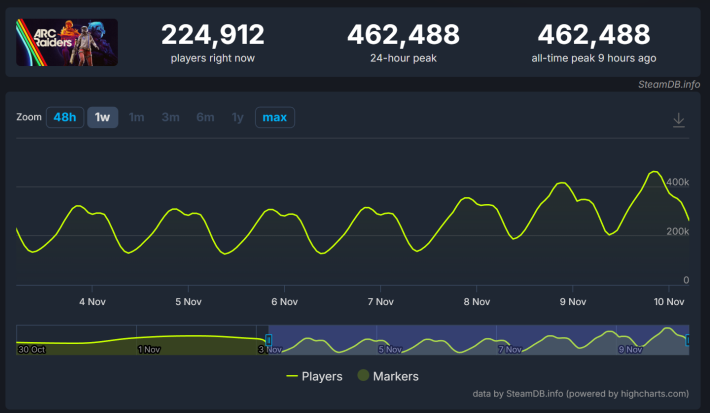Click the chart peak near 10 Nov
The width and height of the screenshot is (710, 413).
tap(653, 173)
